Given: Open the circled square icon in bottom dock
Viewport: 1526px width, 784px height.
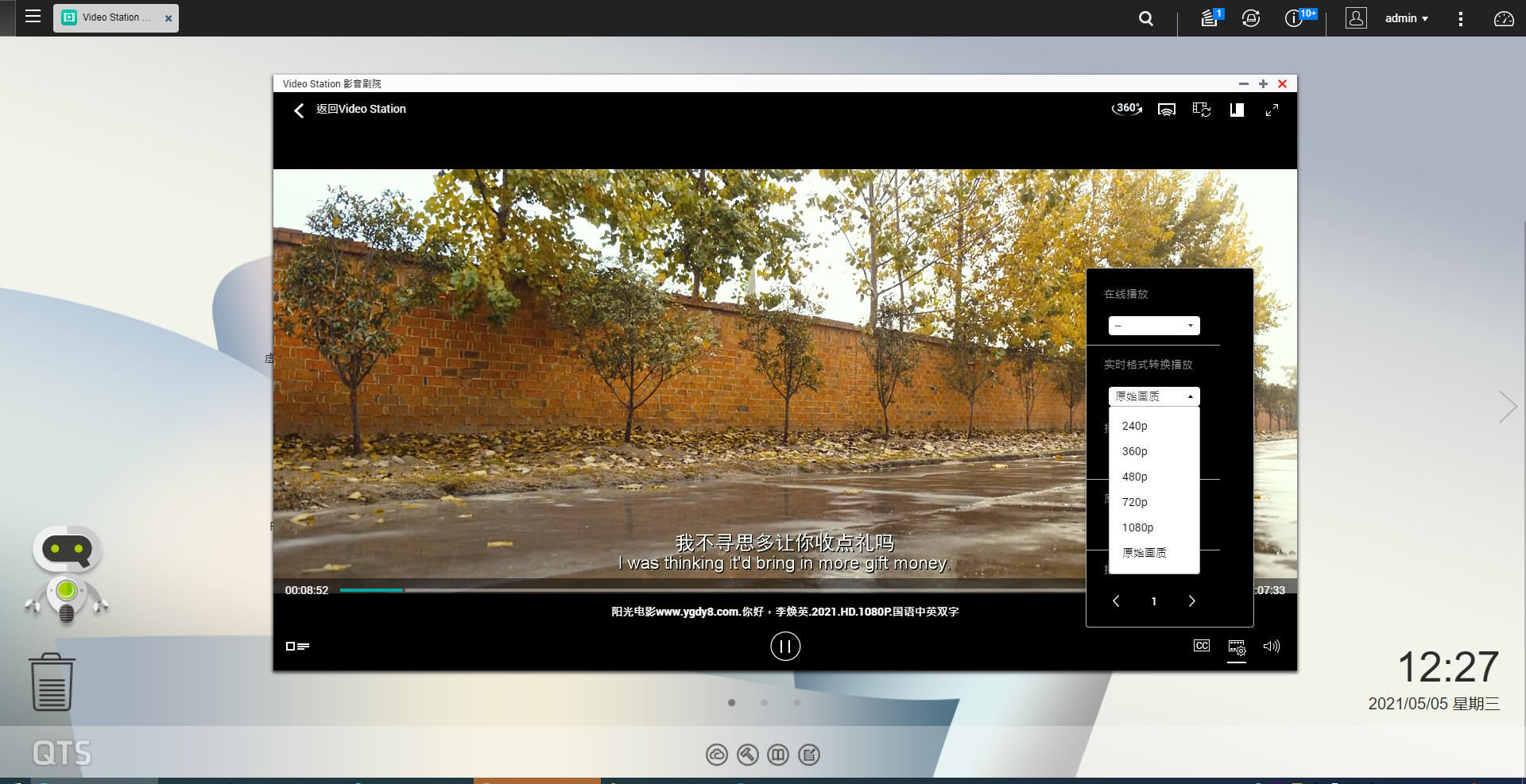Looking at the screenshot, I should (778, 755).
